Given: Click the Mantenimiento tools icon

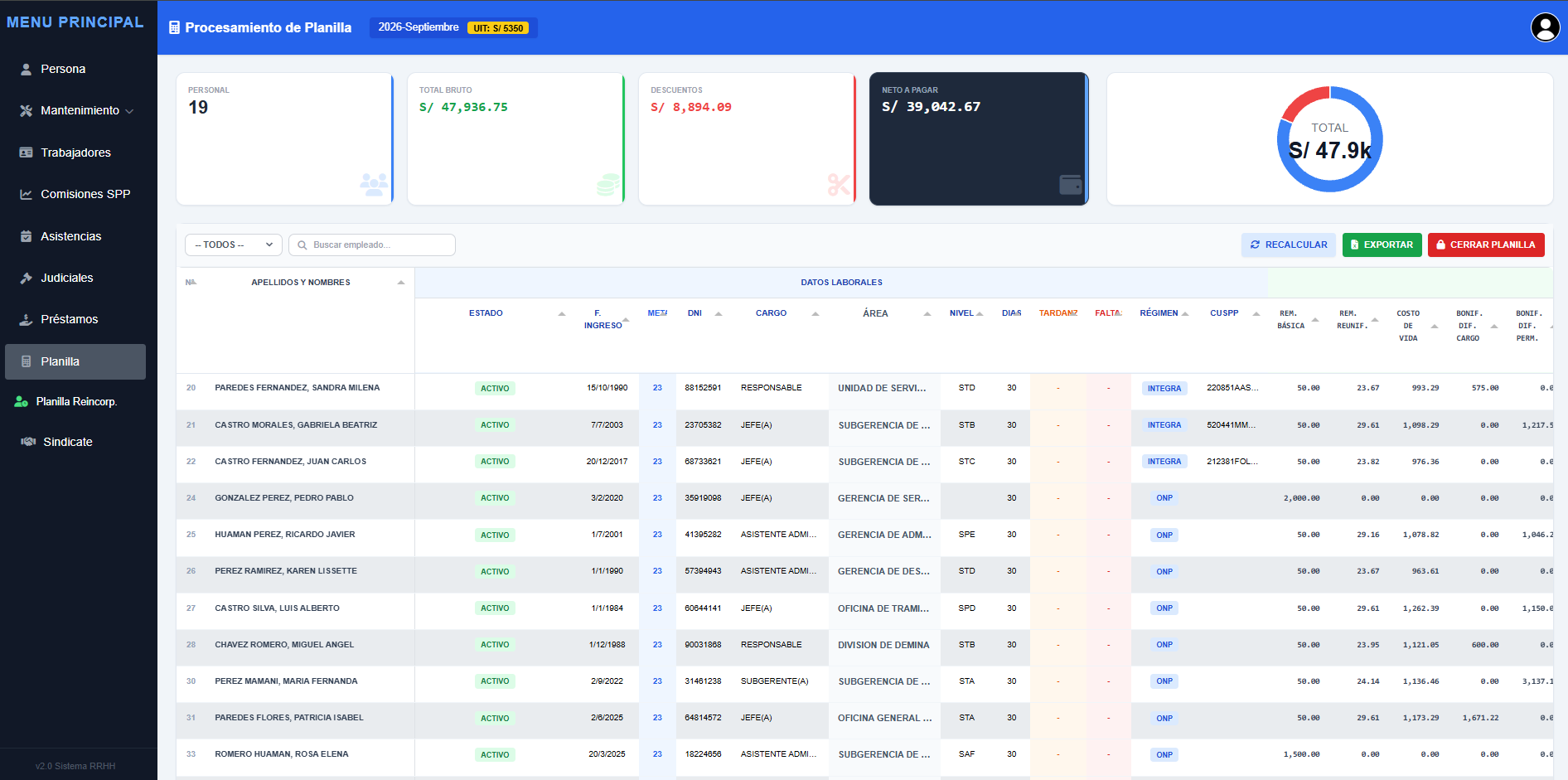Looking at the screenshot, I should coord(27,110).
